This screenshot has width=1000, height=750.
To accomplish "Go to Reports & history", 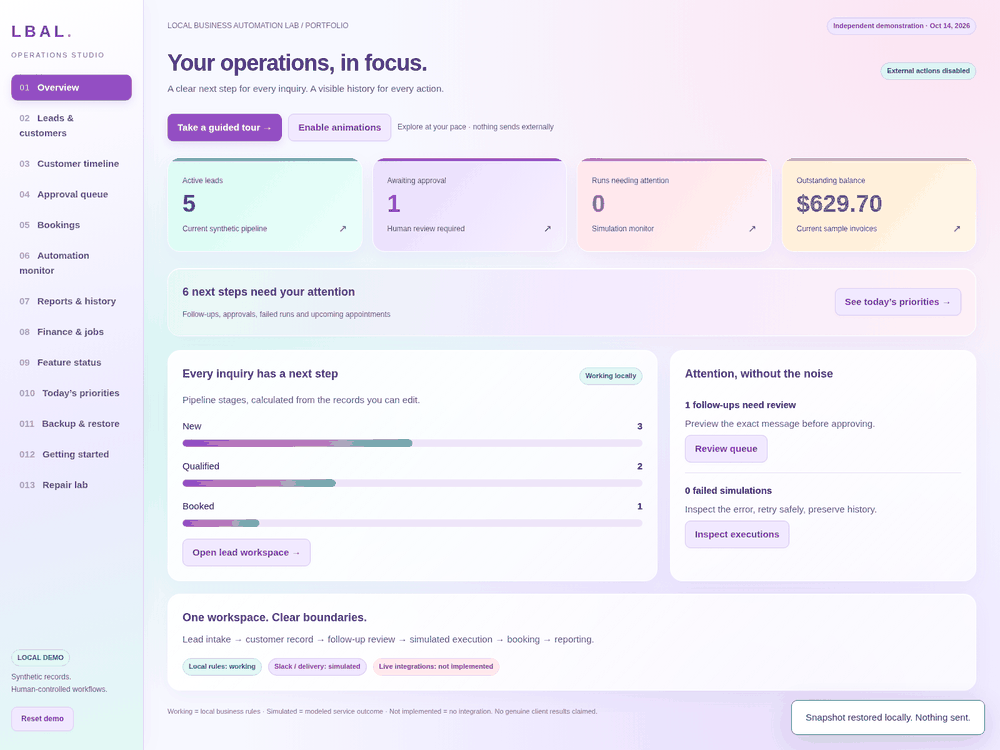I will pyautogui.click(x=71, y=302).
